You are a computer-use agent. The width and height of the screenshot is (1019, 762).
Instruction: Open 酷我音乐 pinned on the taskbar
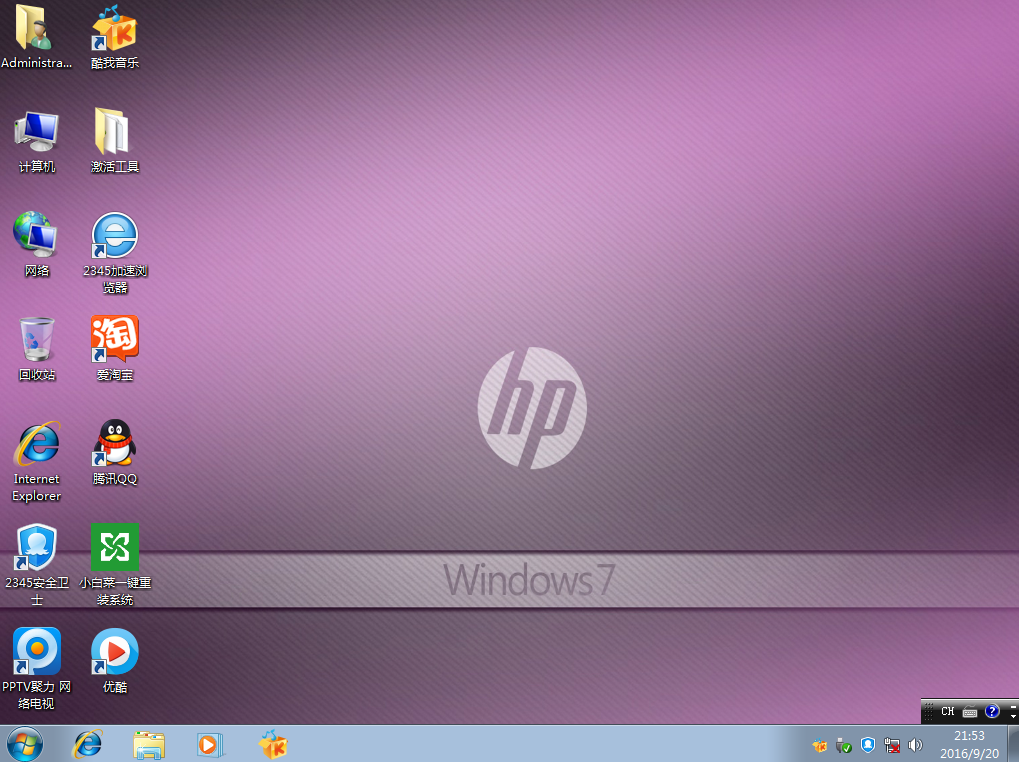273,744
